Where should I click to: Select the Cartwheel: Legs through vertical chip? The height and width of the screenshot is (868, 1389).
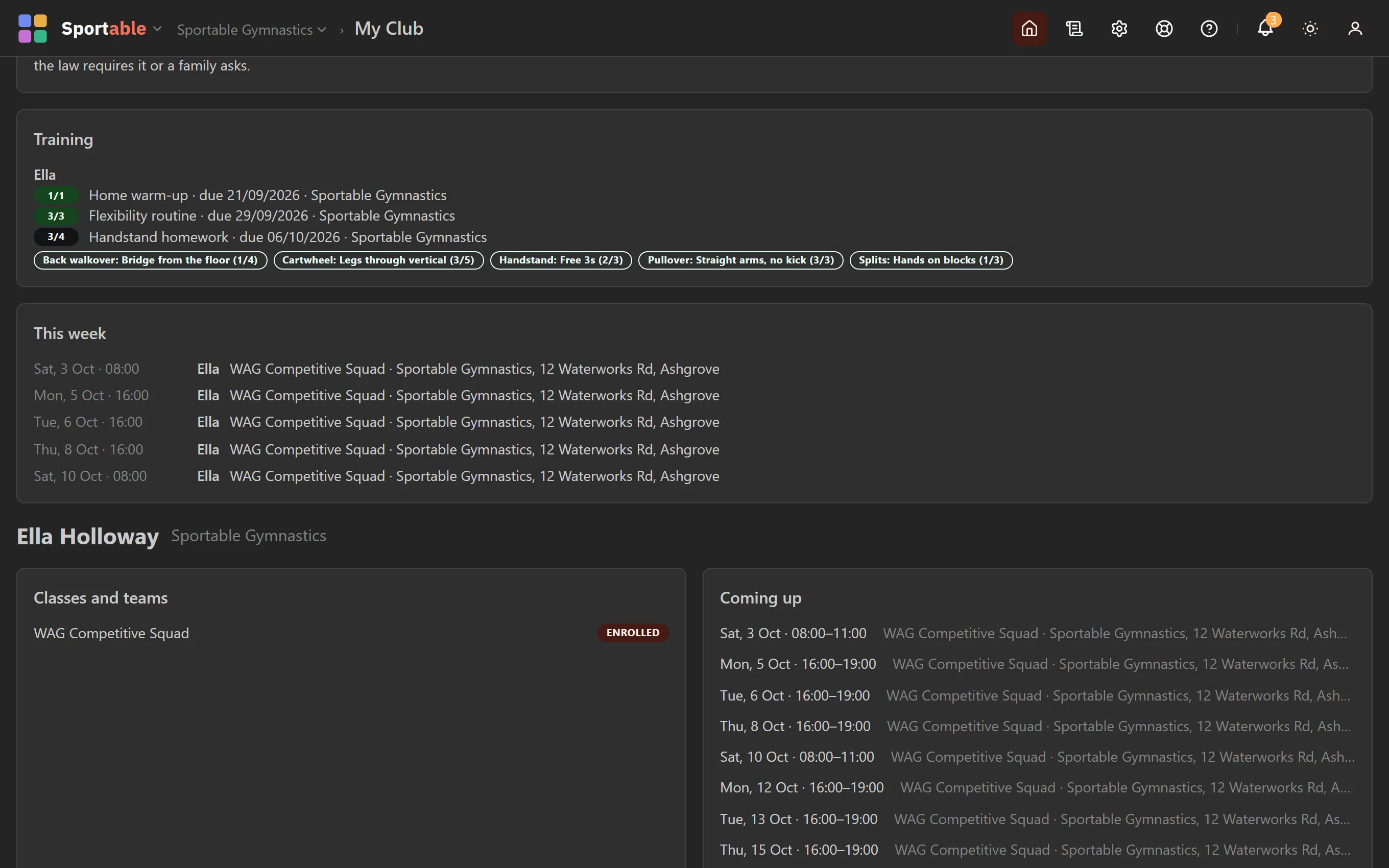[x=378, y=260]
